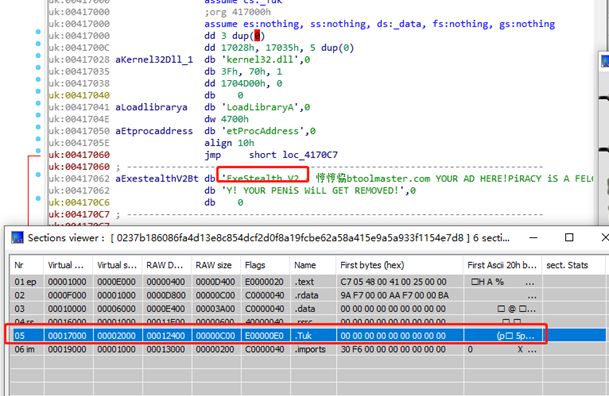Click breakpoint dot beside address 004170C6

coord(38,198)
